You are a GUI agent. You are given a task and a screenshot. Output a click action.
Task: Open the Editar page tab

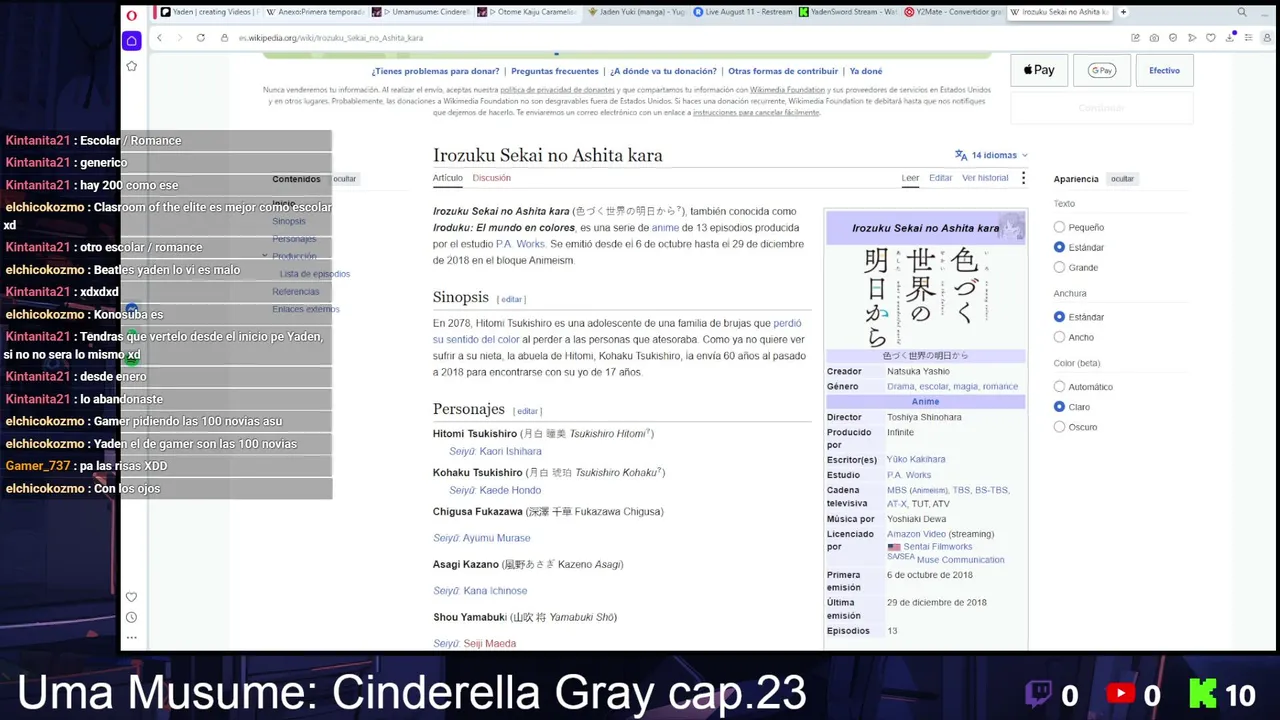click(940, 178)
